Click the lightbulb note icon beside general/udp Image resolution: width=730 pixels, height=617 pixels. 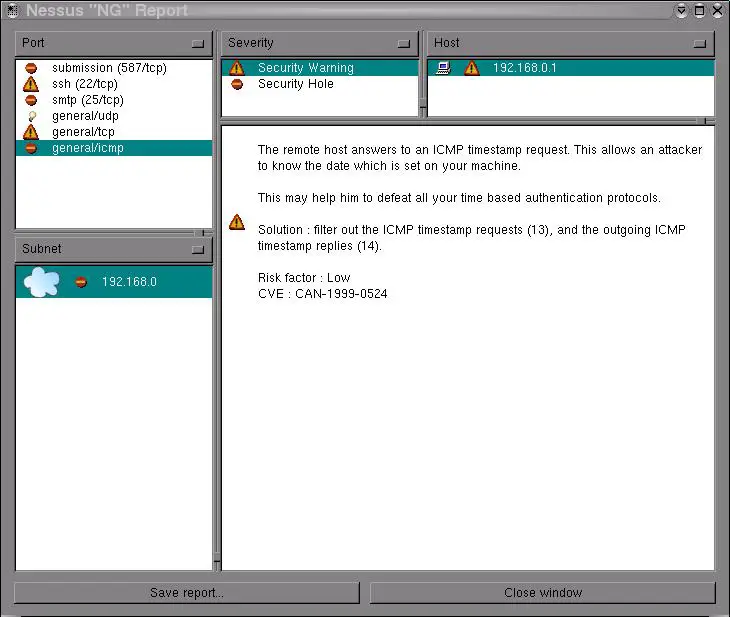(x=31, y=116)
